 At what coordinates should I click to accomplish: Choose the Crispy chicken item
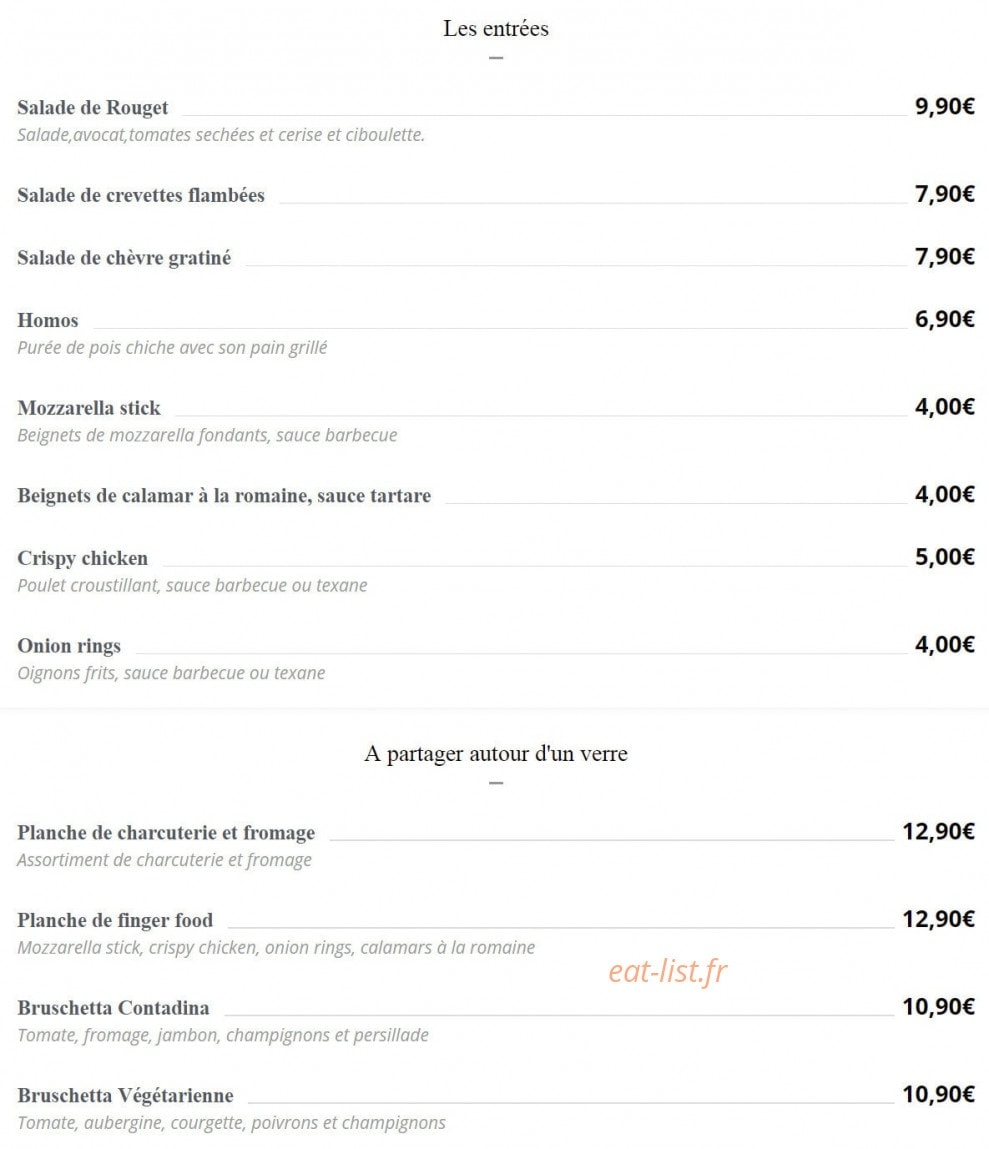[83, 558]
